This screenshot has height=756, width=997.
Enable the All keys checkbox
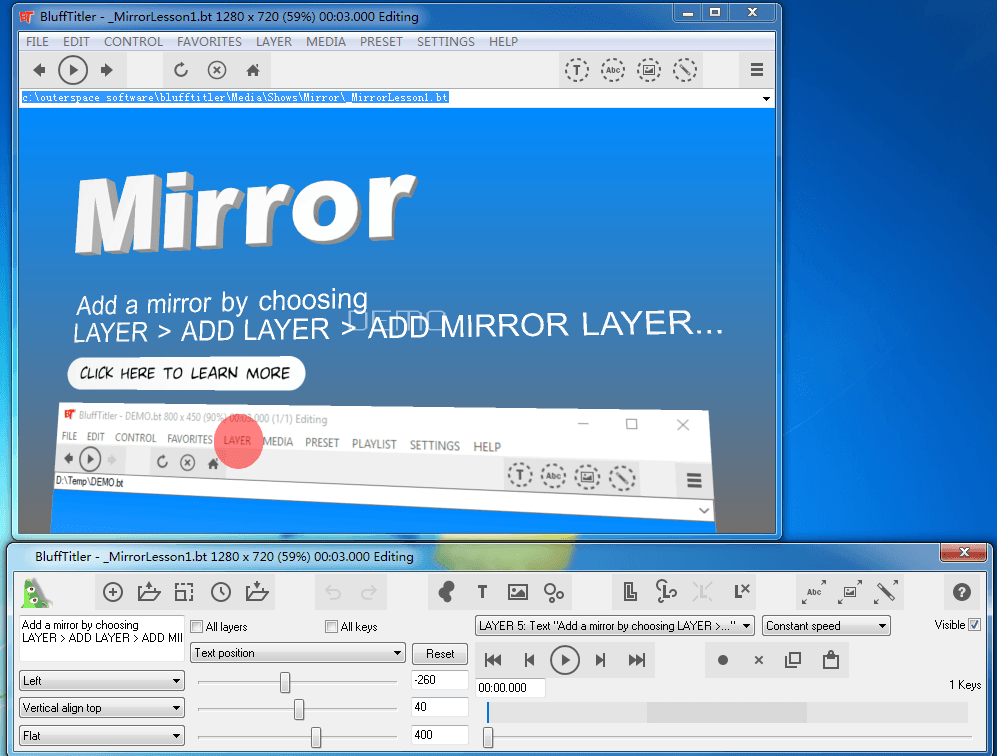pos(332,627)
